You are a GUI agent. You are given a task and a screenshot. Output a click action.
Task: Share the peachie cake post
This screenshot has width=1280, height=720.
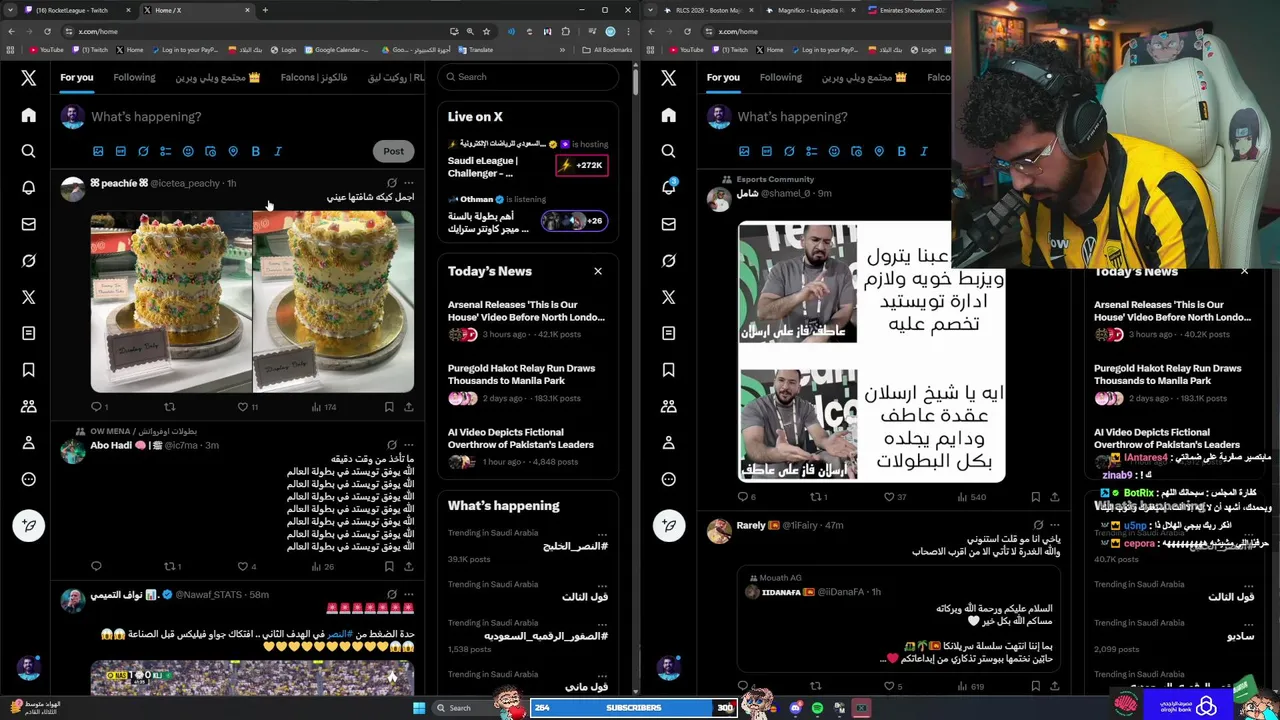pyautogui.click(x=408, y=407)
